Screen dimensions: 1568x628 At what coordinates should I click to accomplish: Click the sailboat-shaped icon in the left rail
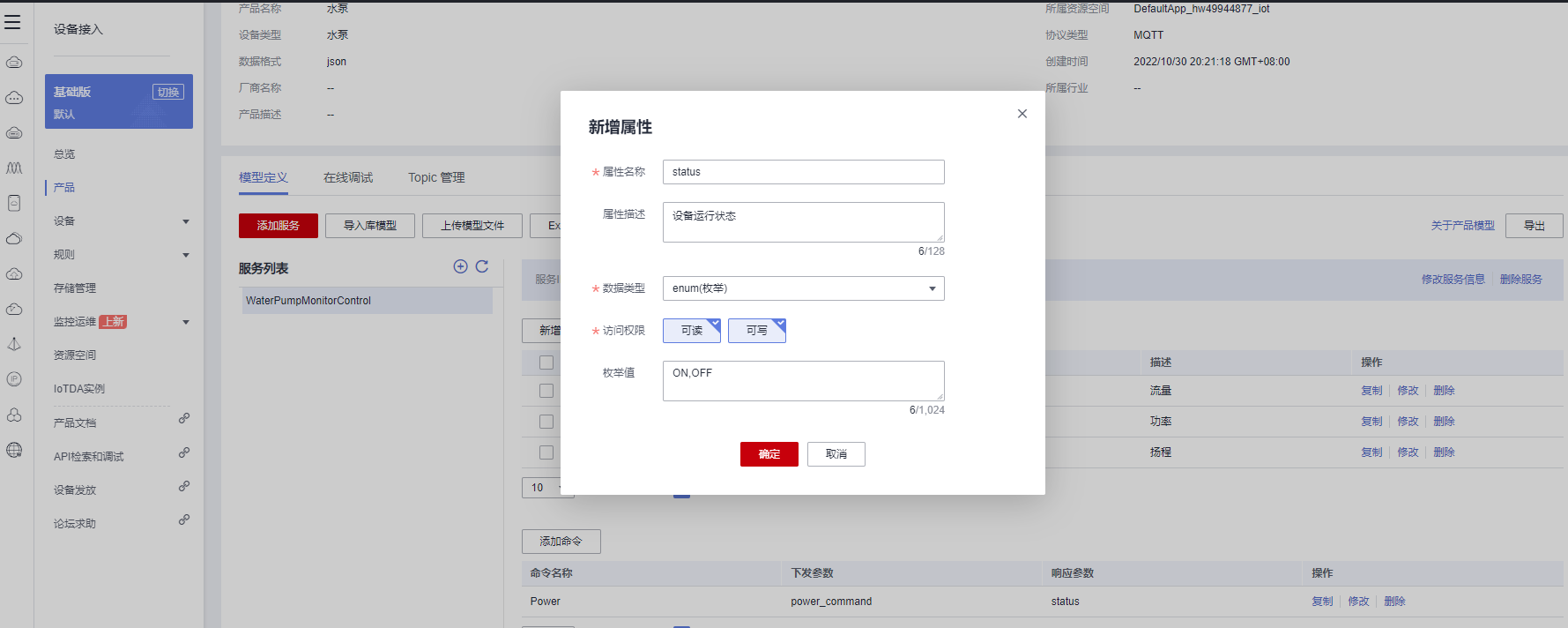[x=14, y=344]
